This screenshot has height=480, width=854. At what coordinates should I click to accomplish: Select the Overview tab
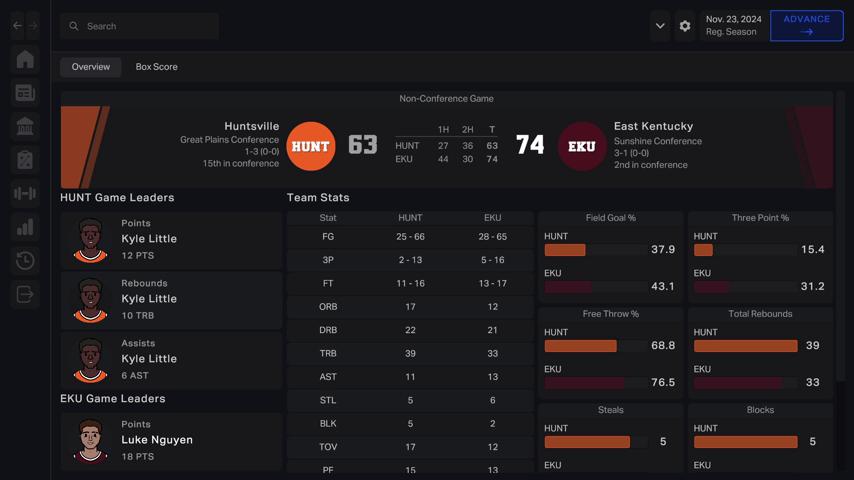click(91, 67)
